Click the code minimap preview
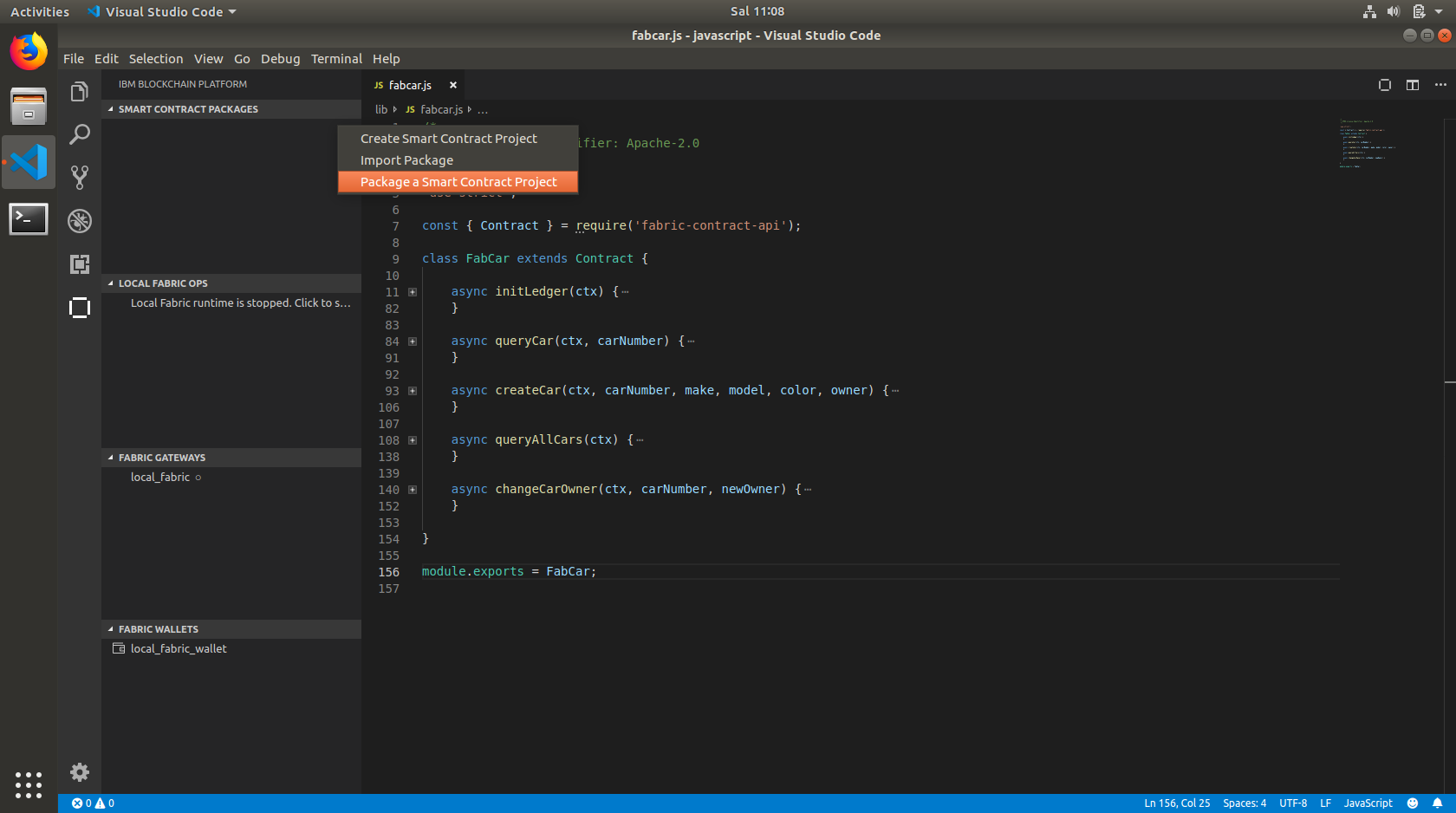This screenshot has width=1456, height=813. [1367, 144]
